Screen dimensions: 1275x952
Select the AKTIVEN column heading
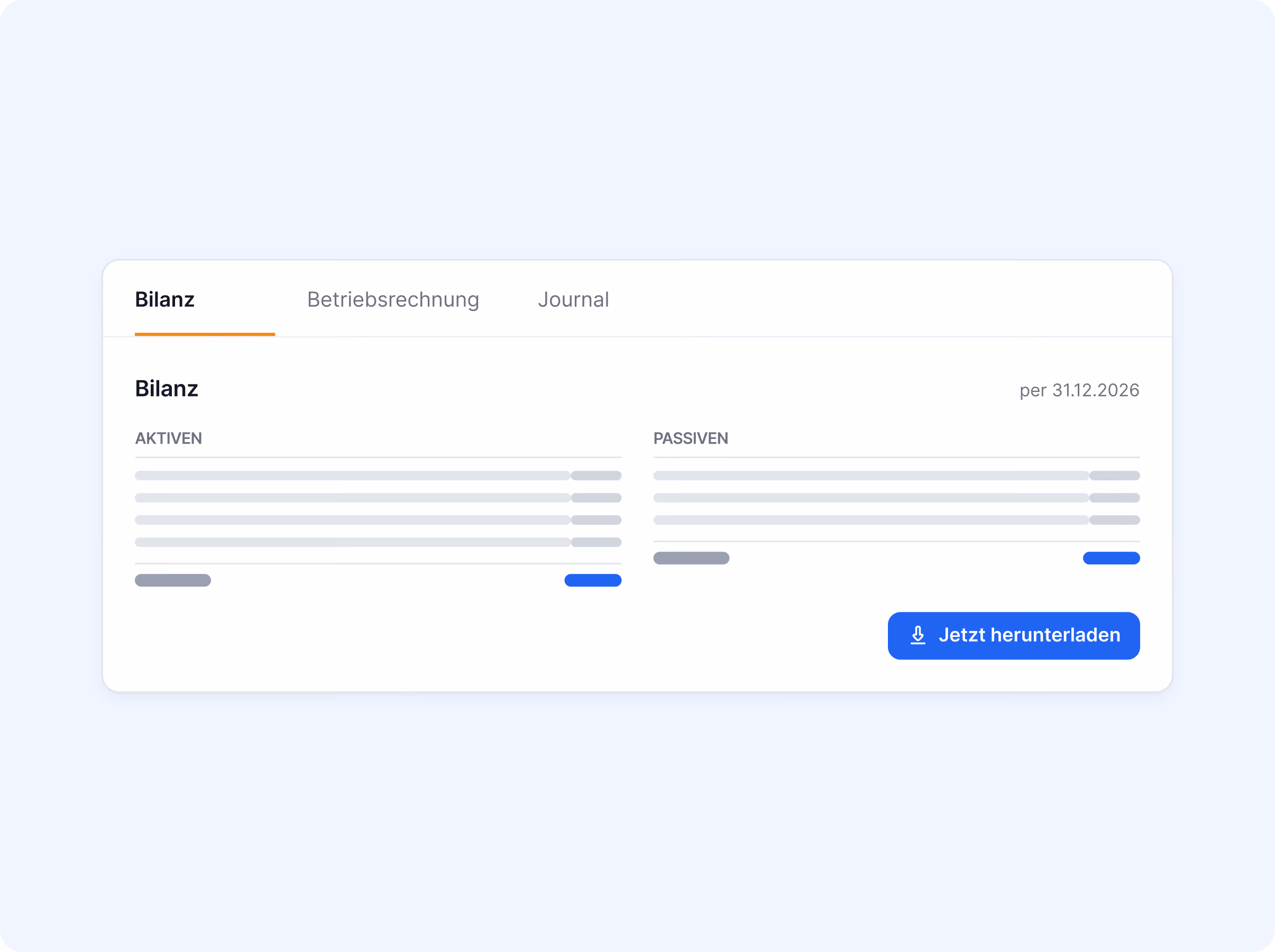tap(168, 438)
